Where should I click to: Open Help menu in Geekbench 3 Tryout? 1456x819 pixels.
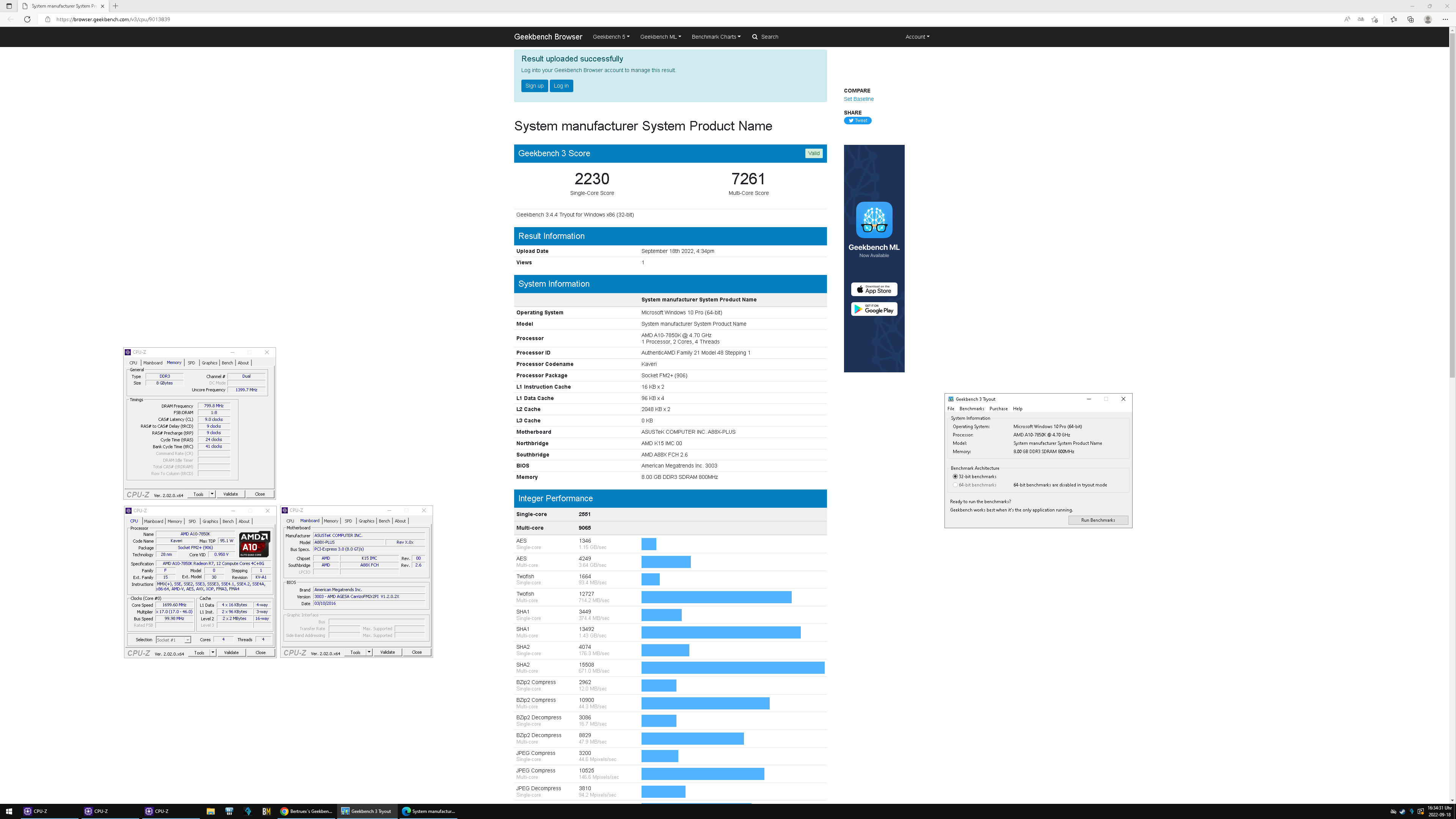click(x=1017, y=409)
